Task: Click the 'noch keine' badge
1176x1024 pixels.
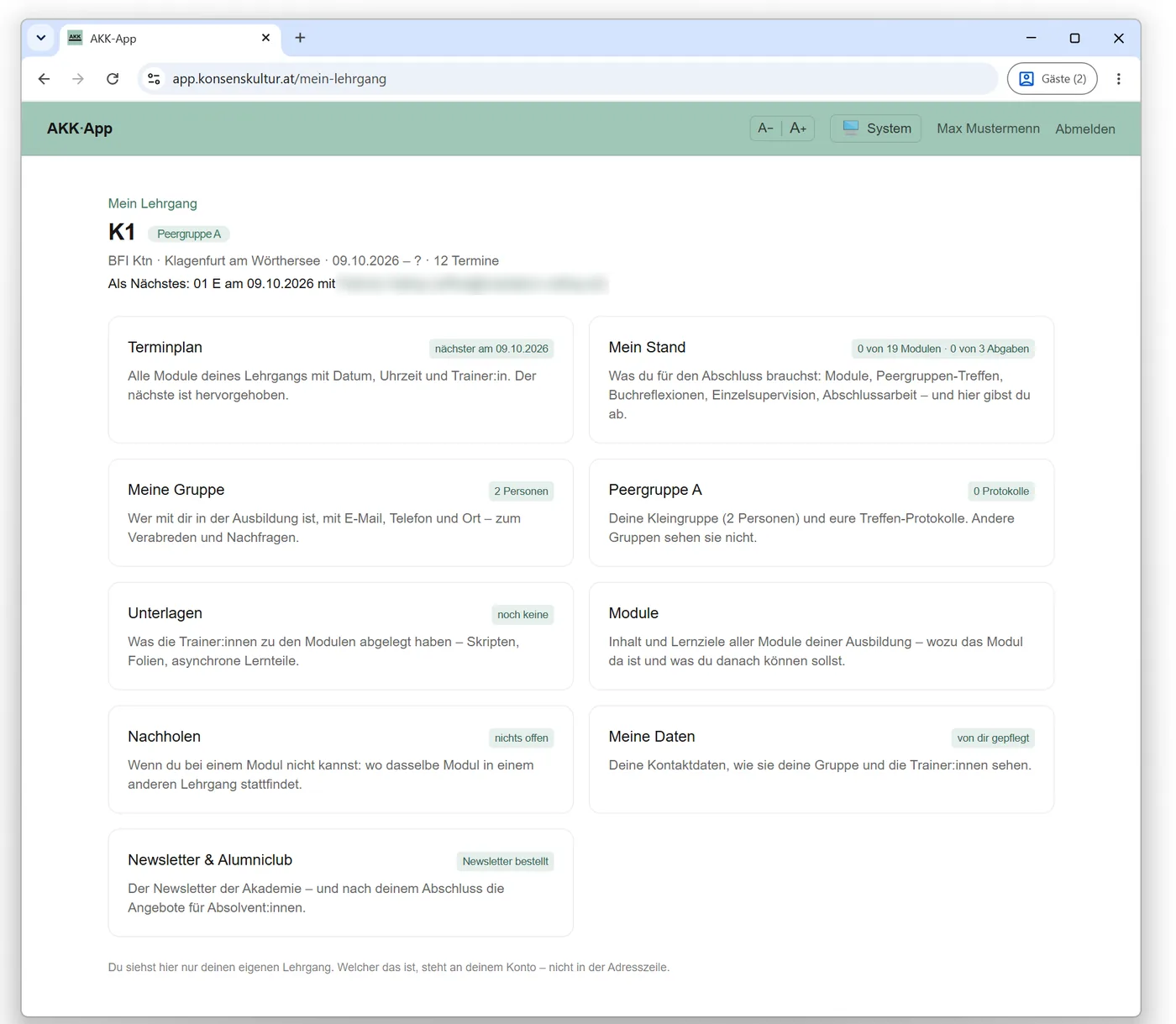Action: pyautogui.click(x=522, y=615)
